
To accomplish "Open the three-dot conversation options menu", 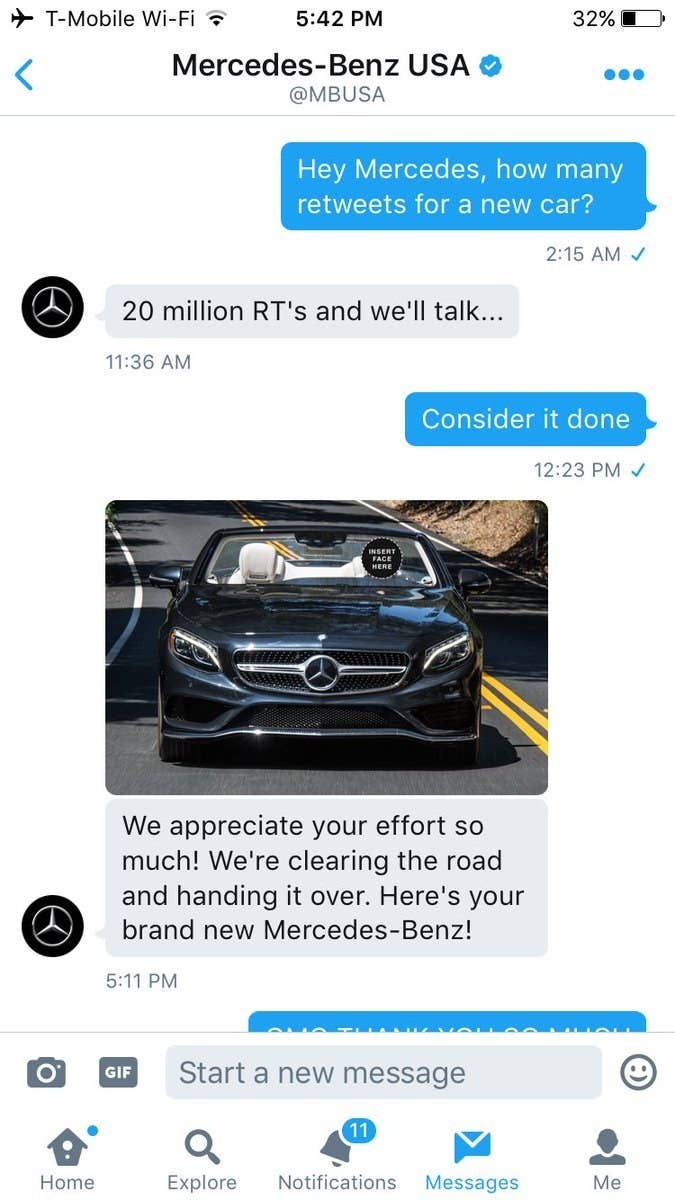I will point(624,75).
